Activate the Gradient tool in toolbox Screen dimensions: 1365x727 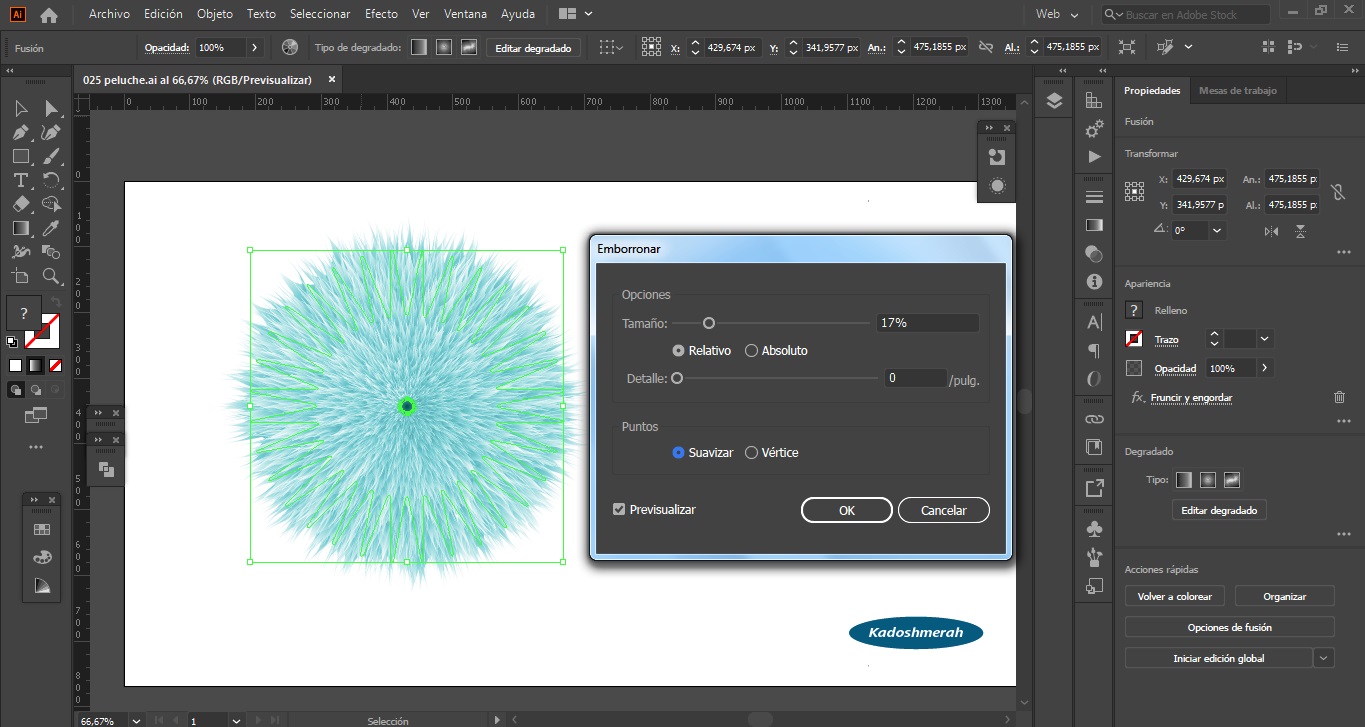point(20,228)
